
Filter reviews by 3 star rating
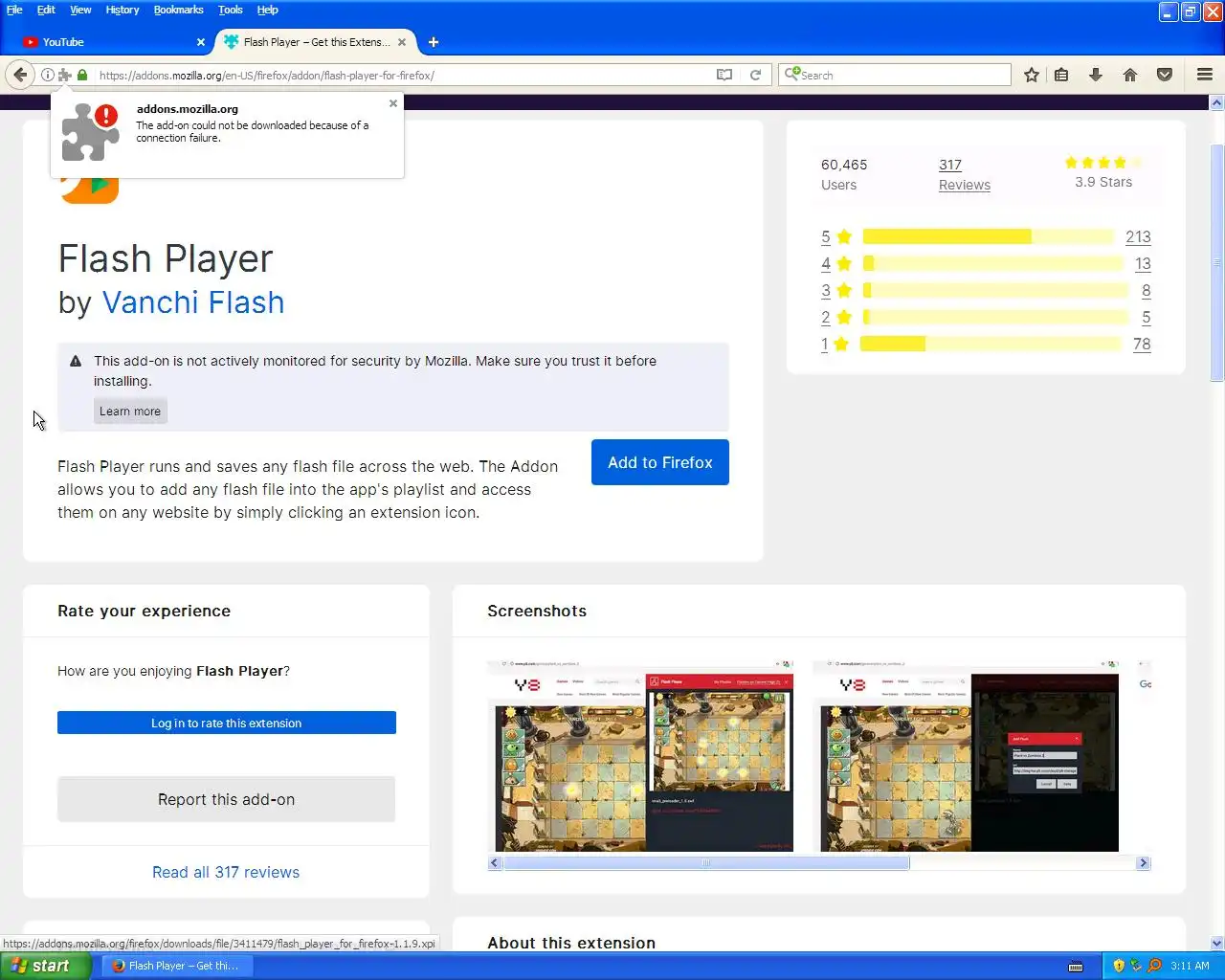tap(836, 290)
